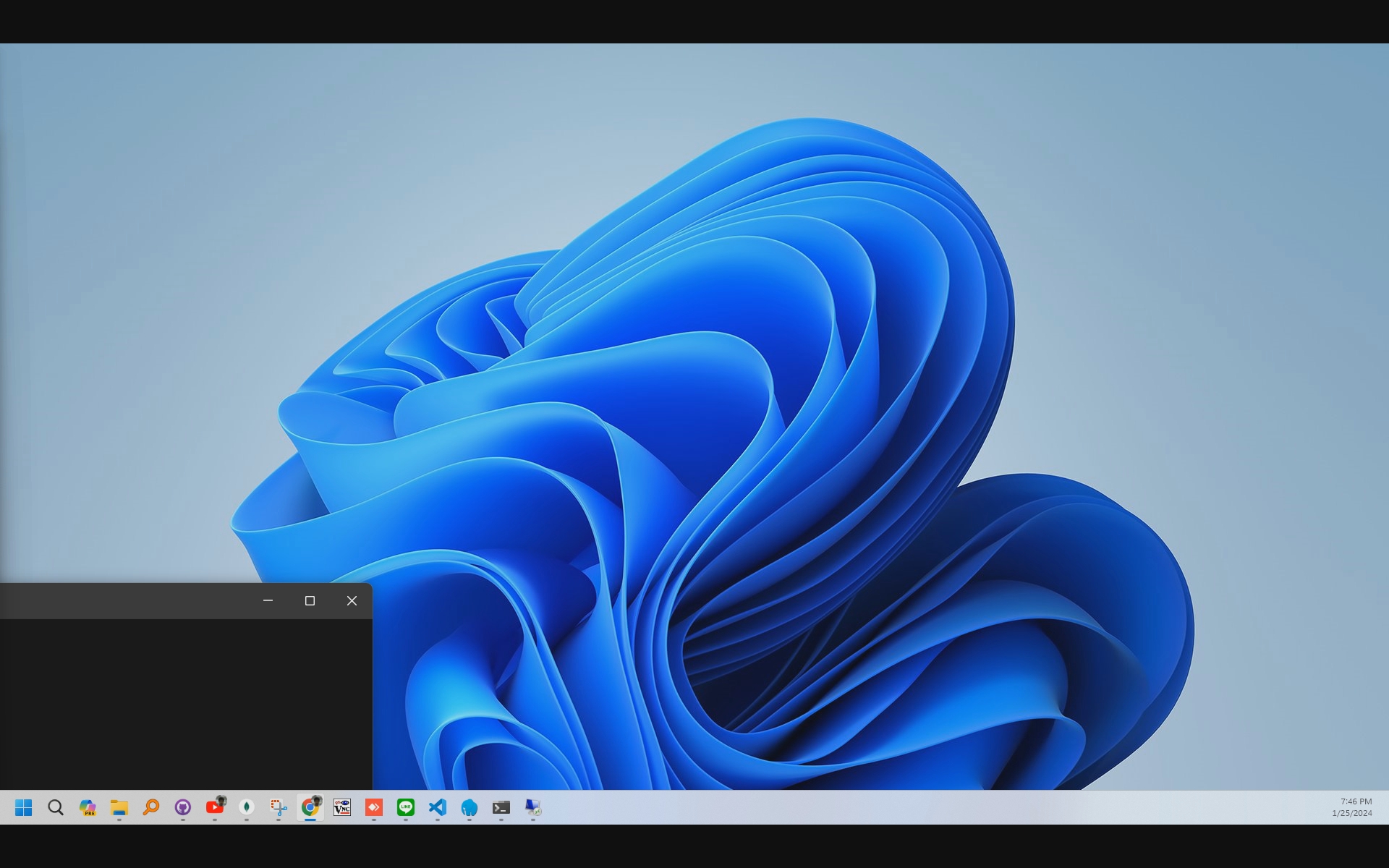Open the VNC viewer app
Image resolution: width=1389 pixels, height=868 pixels.
(342, 807)
